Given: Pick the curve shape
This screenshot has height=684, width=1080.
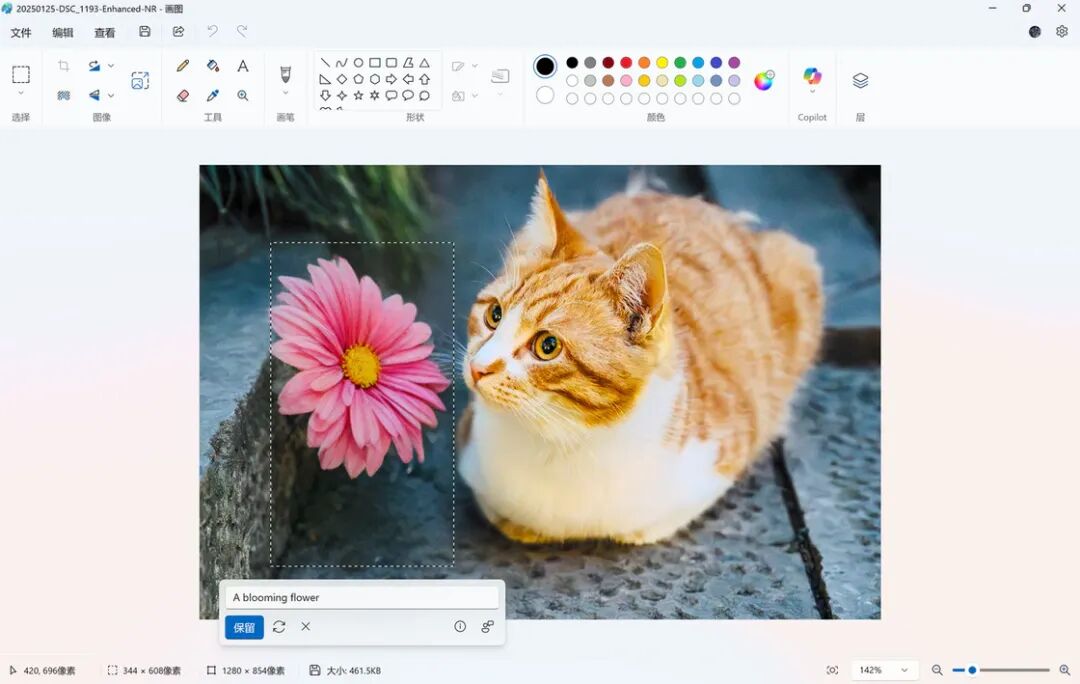Looking at the screenshot, I should [342, 63].
